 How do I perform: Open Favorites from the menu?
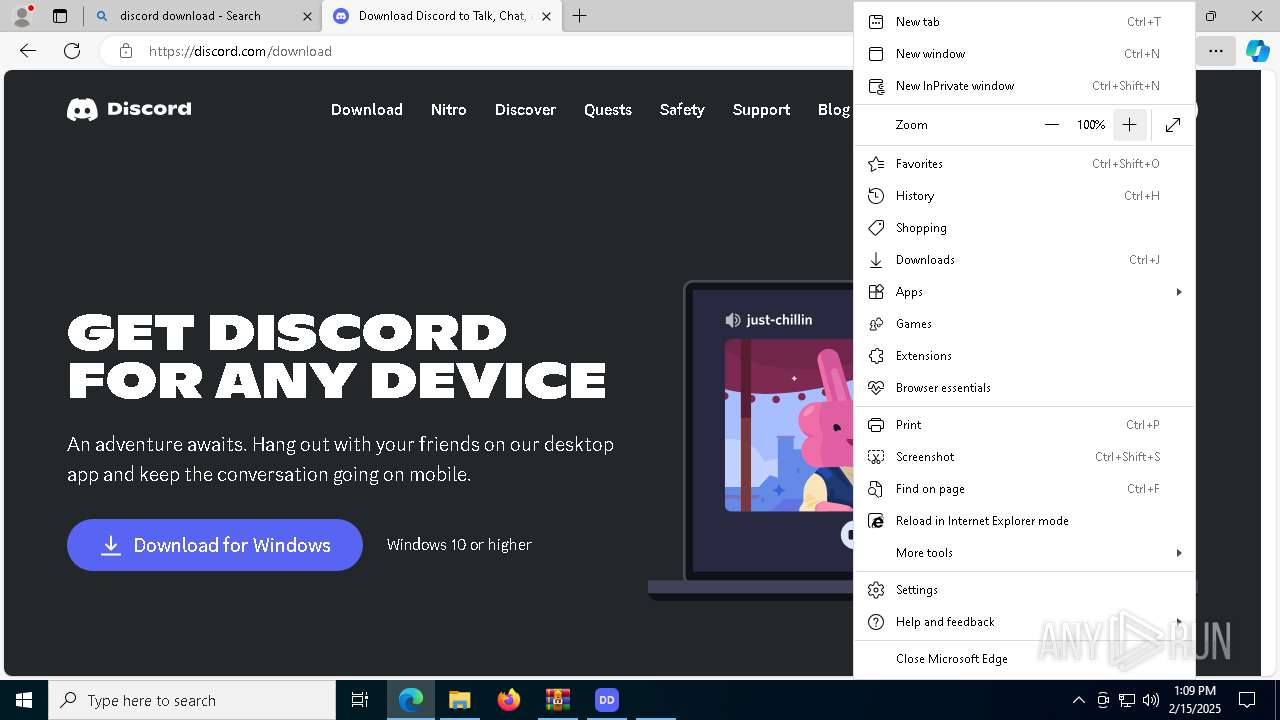point(1024,164)
